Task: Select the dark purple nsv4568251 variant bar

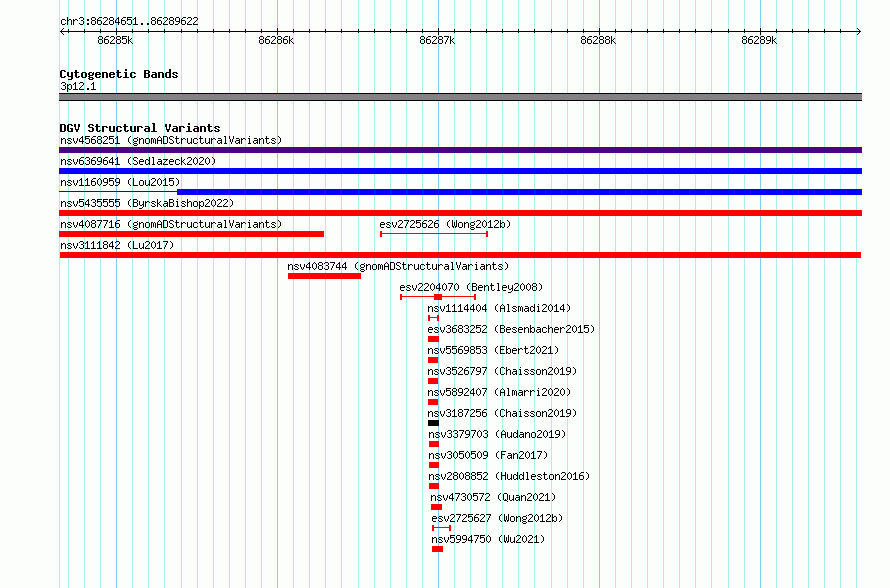Action: (460, 150)
